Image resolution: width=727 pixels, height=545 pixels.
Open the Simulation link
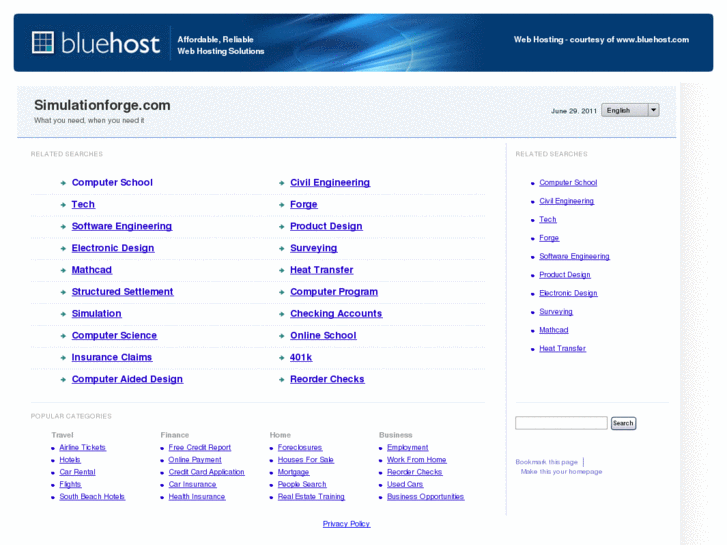96,314
